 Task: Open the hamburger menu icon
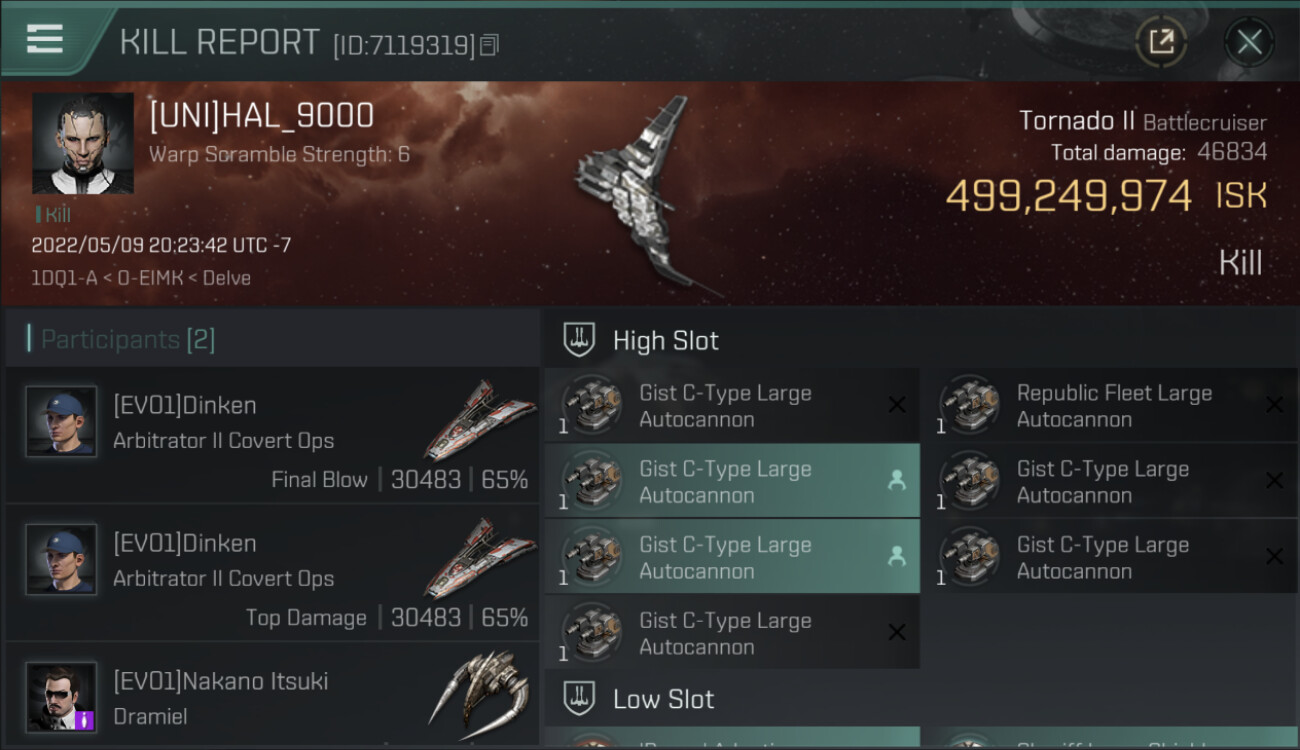[45, 39]
